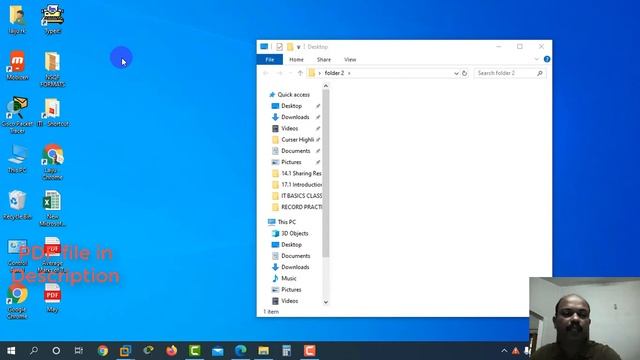Viewport: 640px width, 360px height.
Task: Open address bar previous locations dropdown
Action: tap(456, 73)
